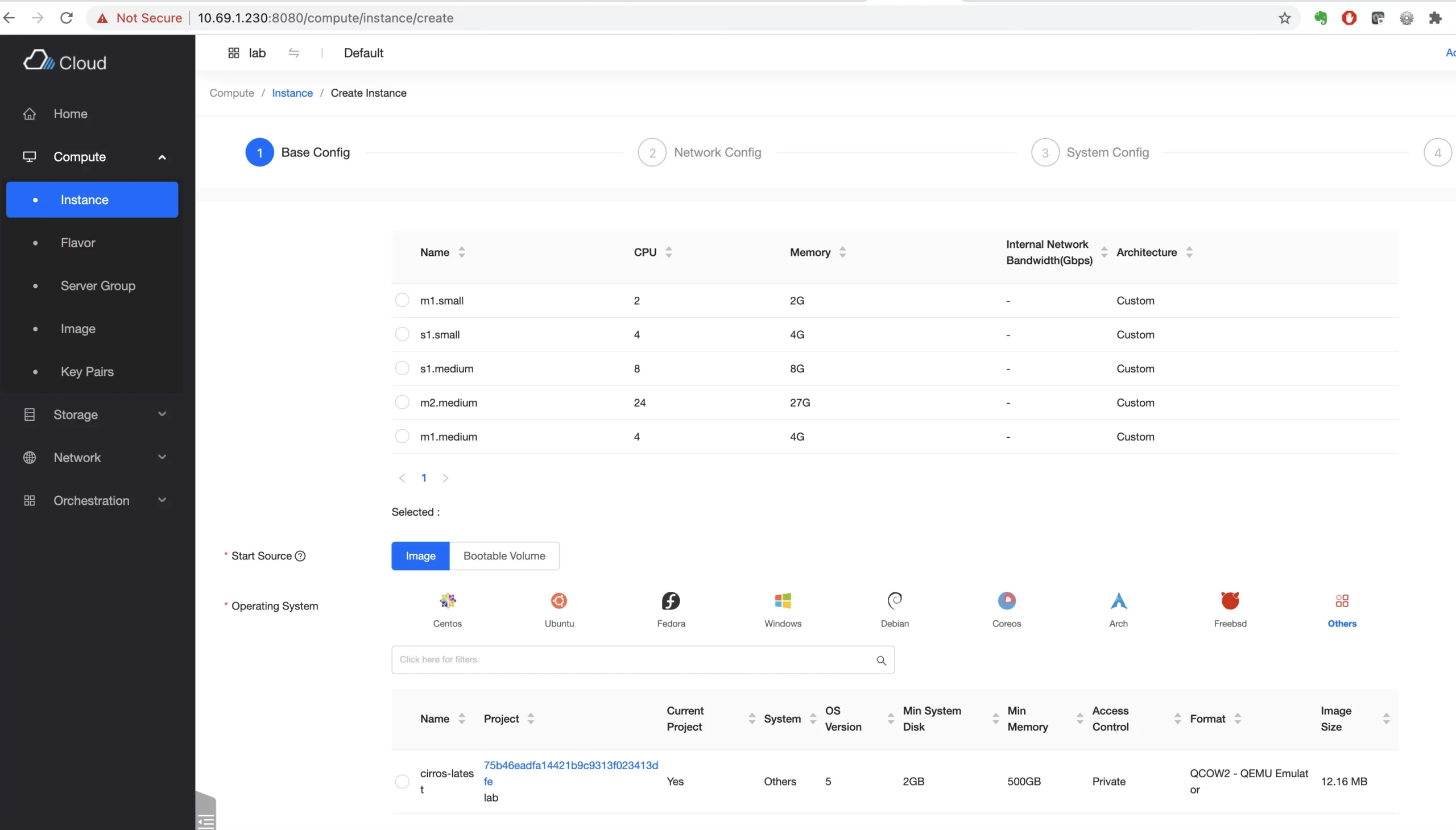Switch start source to Bootable Volume
The image size is (1456, 830).
coord(504,556)
